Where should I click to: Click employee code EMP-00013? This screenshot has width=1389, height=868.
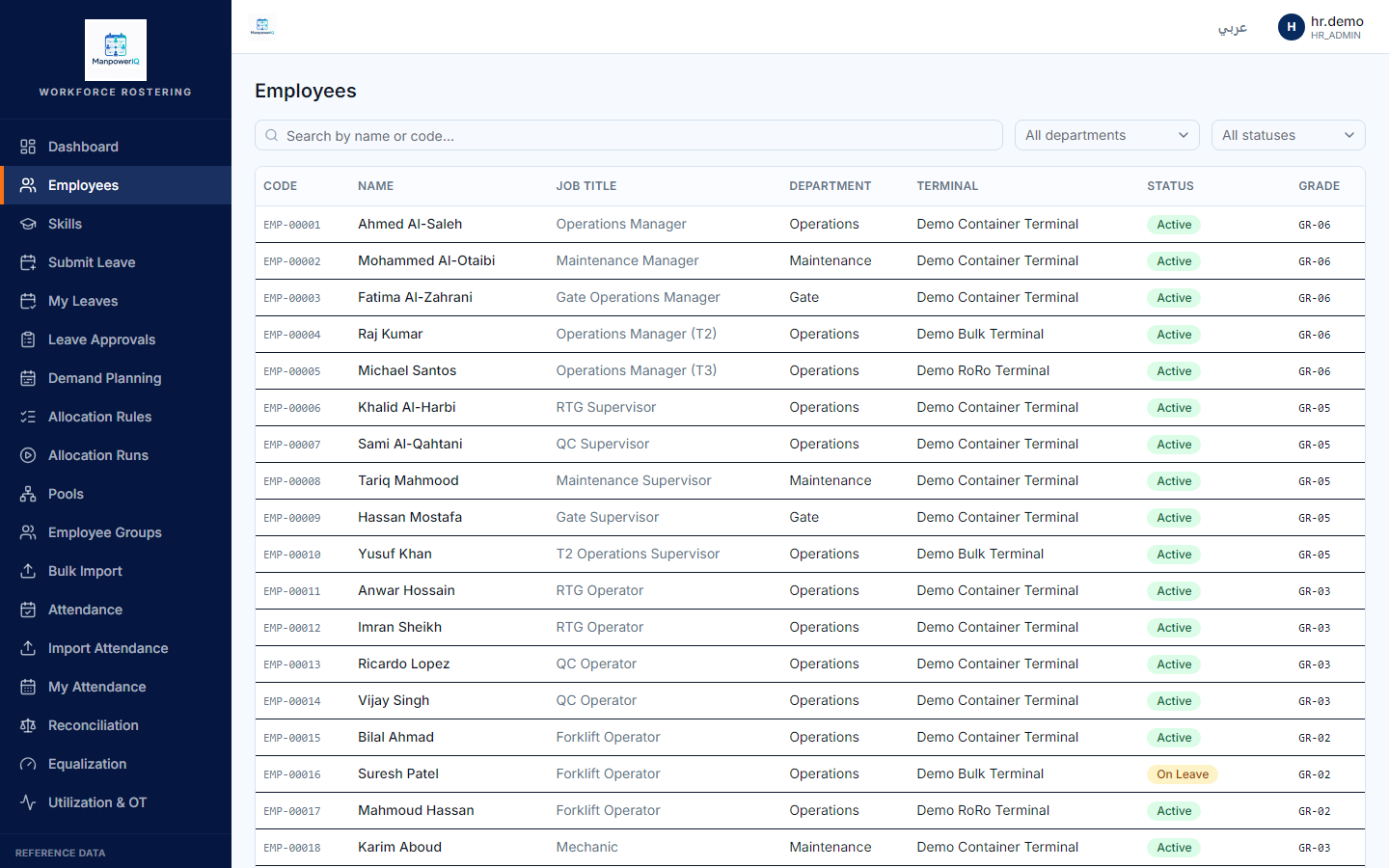click(291, 665)
